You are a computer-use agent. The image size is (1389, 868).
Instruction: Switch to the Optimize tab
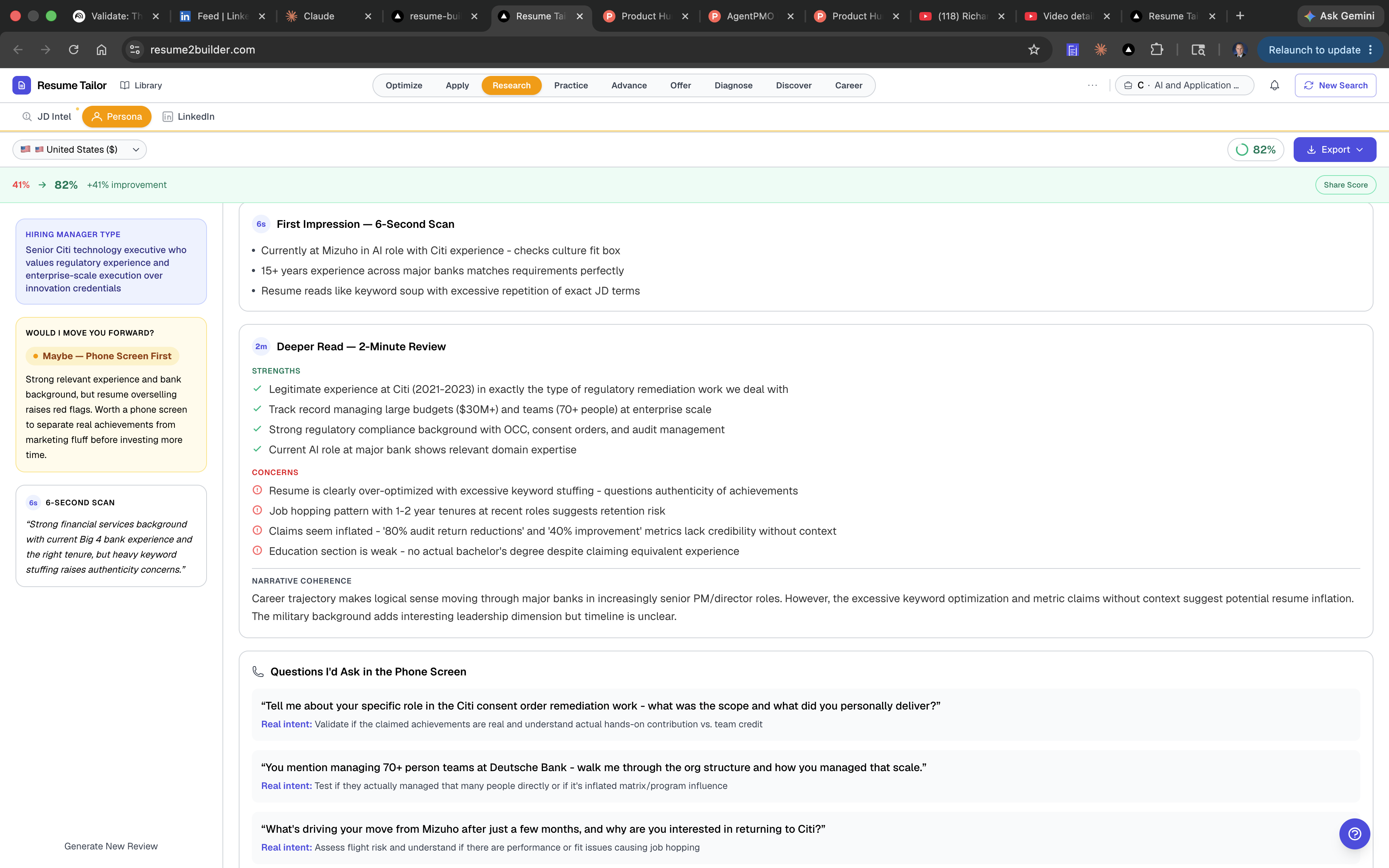[x=403, y=85]
